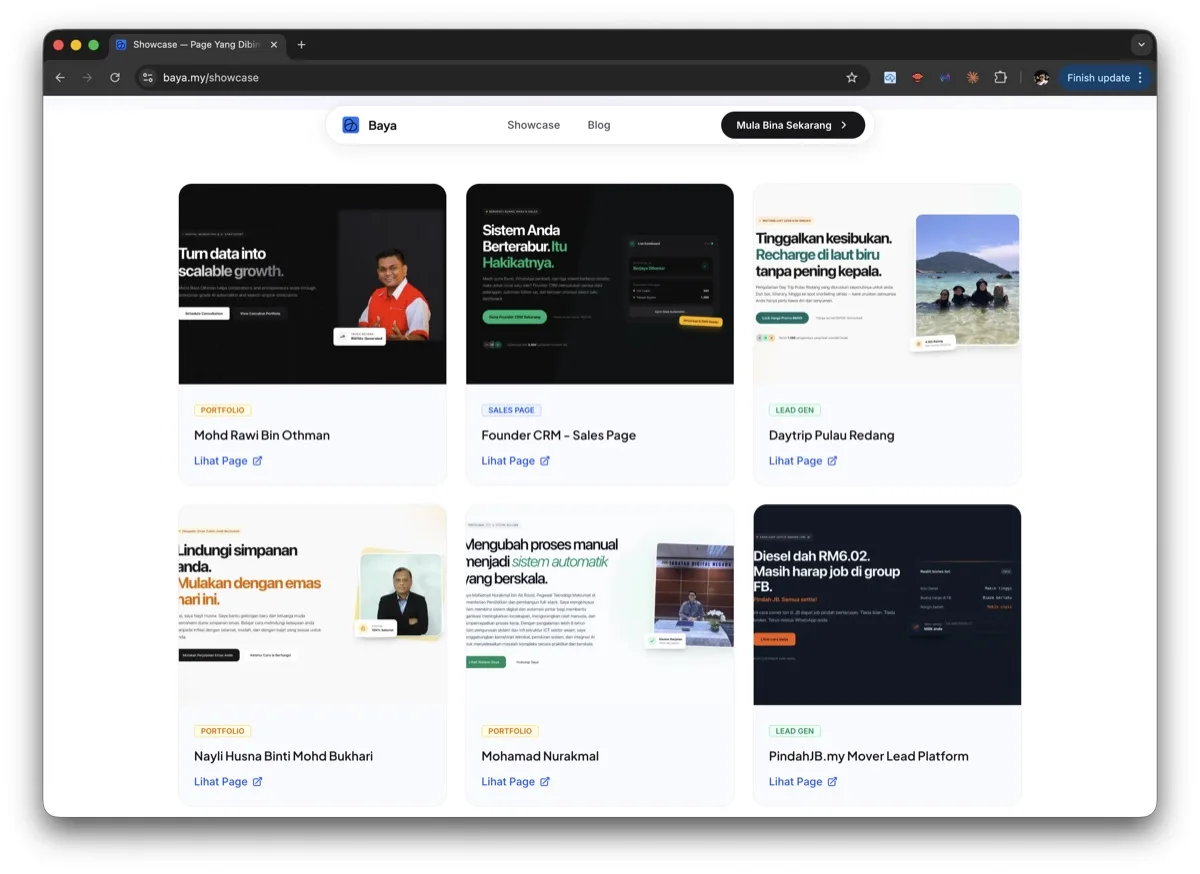Viewport: 1200px width, 874px height.
Task: Reload the page using the refresh icon
Action: (115, 77)
